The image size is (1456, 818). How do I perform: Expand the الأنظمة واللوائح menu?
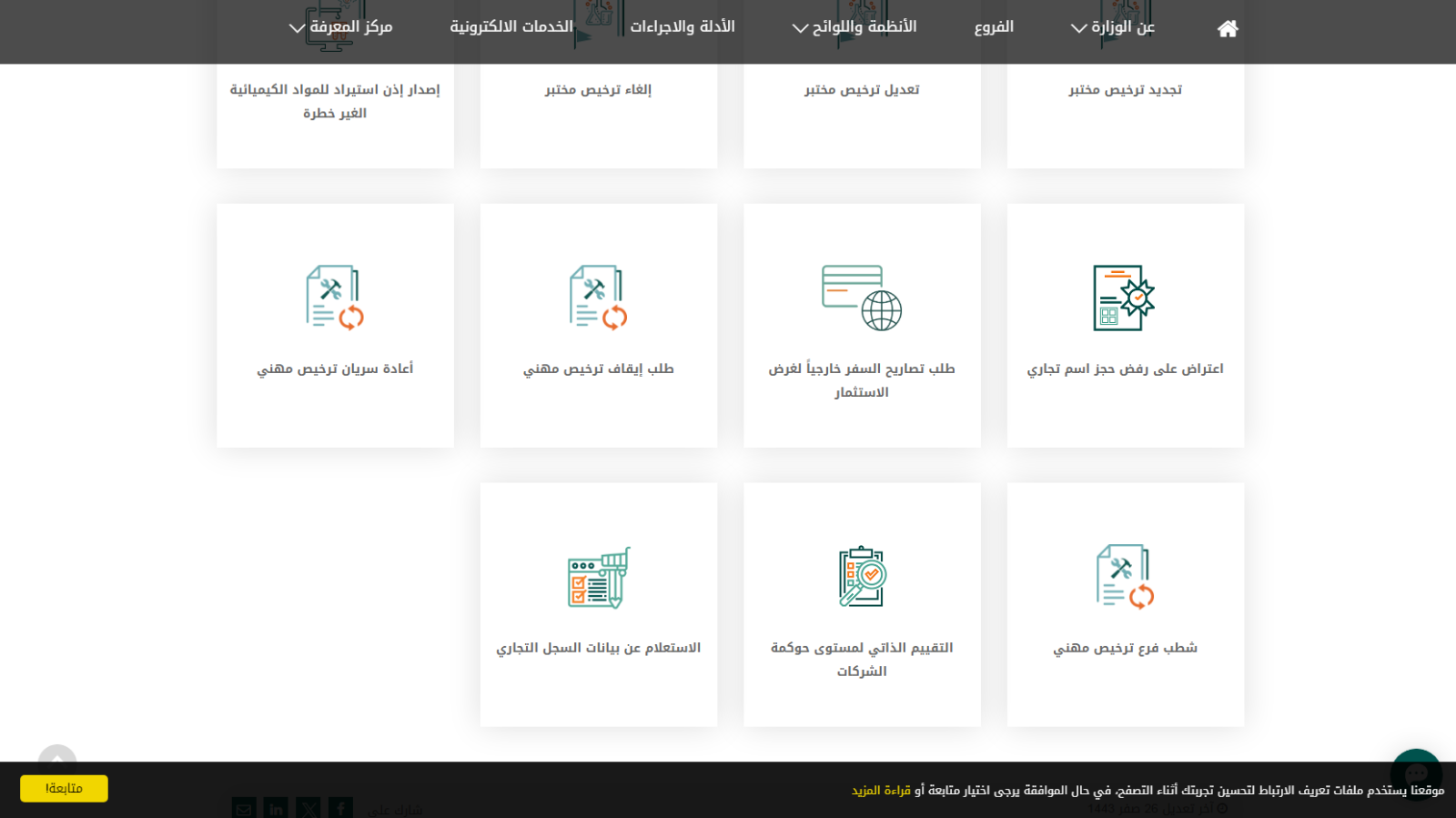pos(854,27)
